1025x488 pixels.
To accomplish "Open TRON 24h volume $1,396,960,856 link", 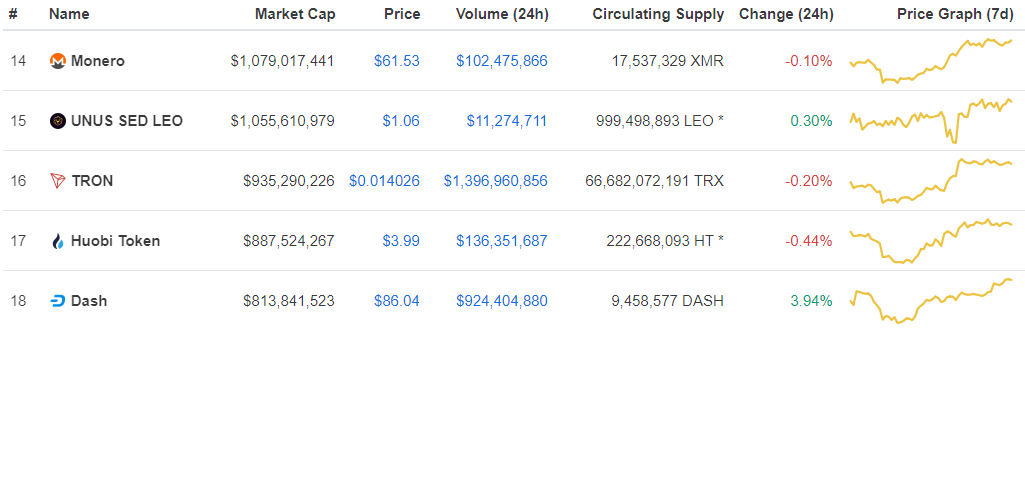I will pyautogui.click(x=496, y=181).
